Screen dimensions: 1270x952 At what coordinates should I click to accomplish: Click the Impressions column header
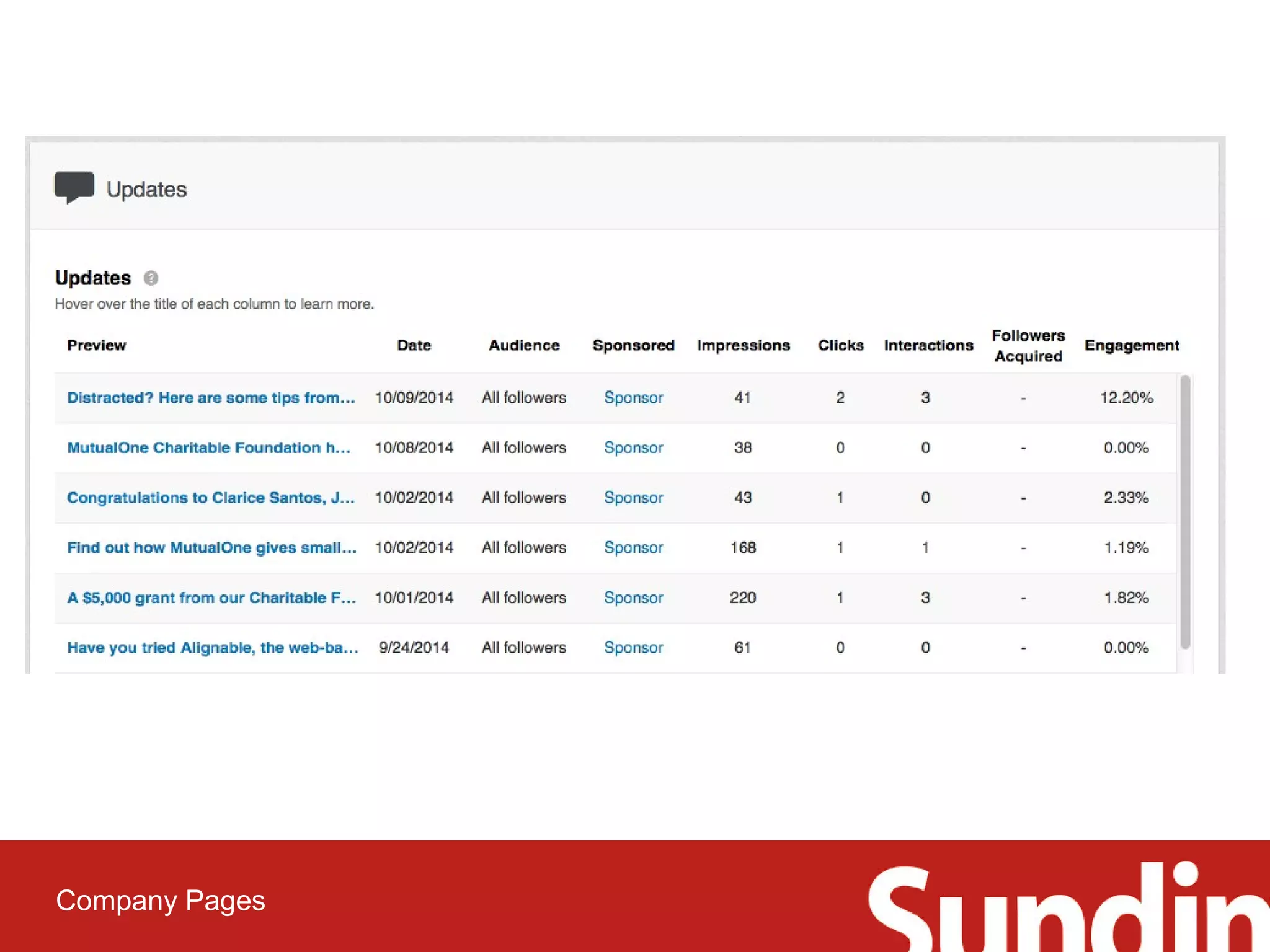click(x=744, y=345)
